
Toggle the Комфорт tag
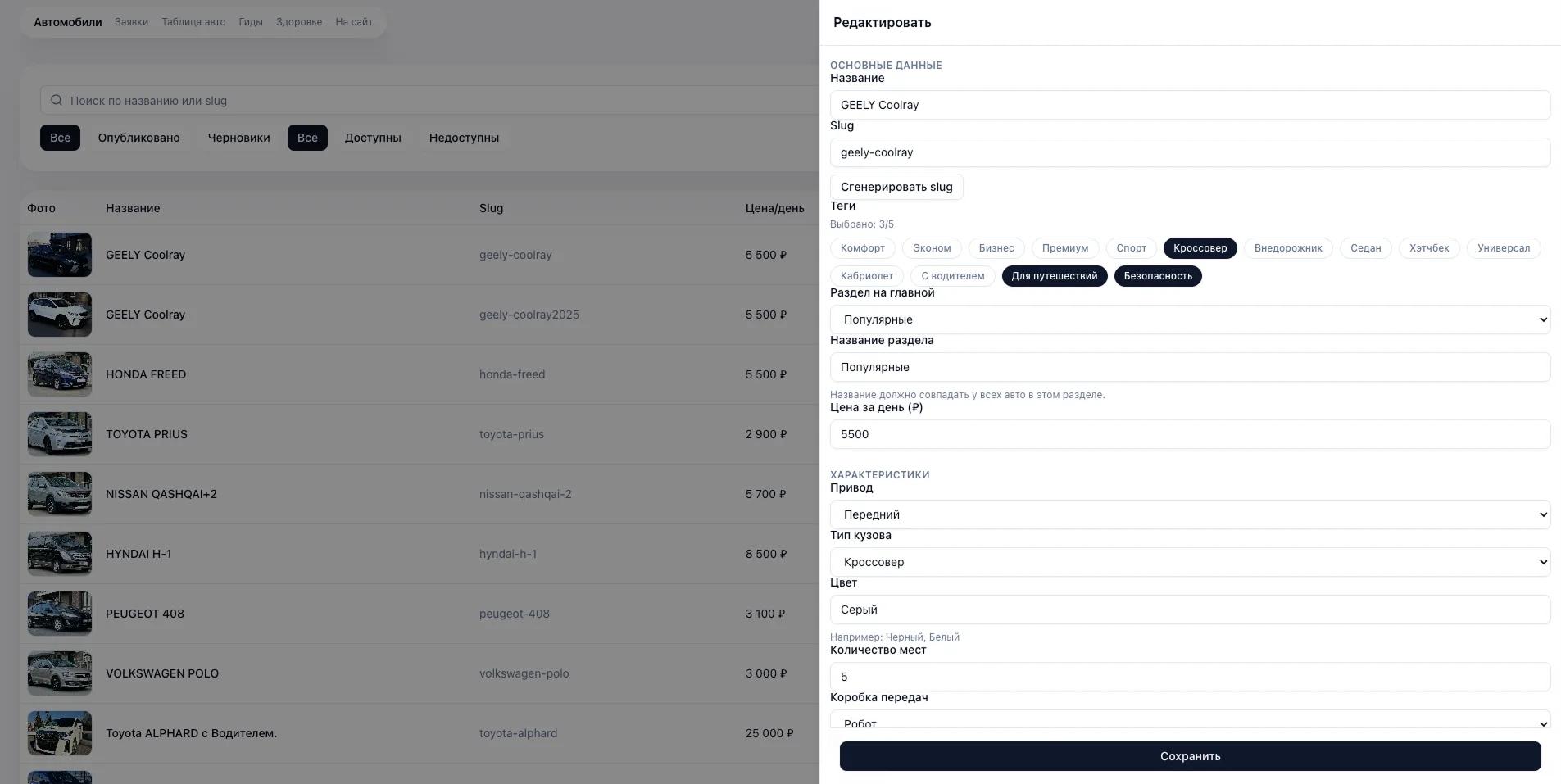[x=863, y=248]
